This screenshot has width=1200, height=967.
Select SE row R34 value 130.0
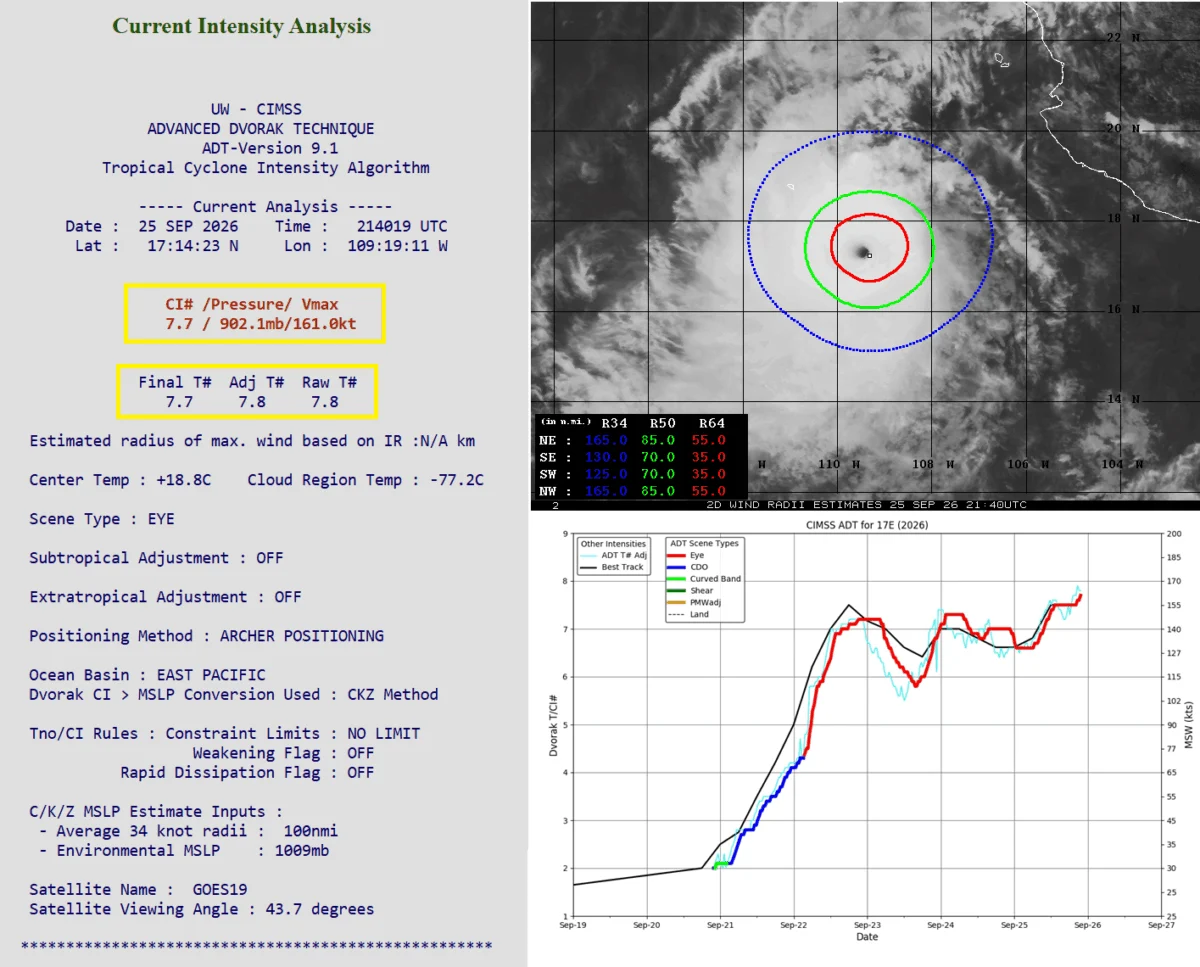point(608,458)
